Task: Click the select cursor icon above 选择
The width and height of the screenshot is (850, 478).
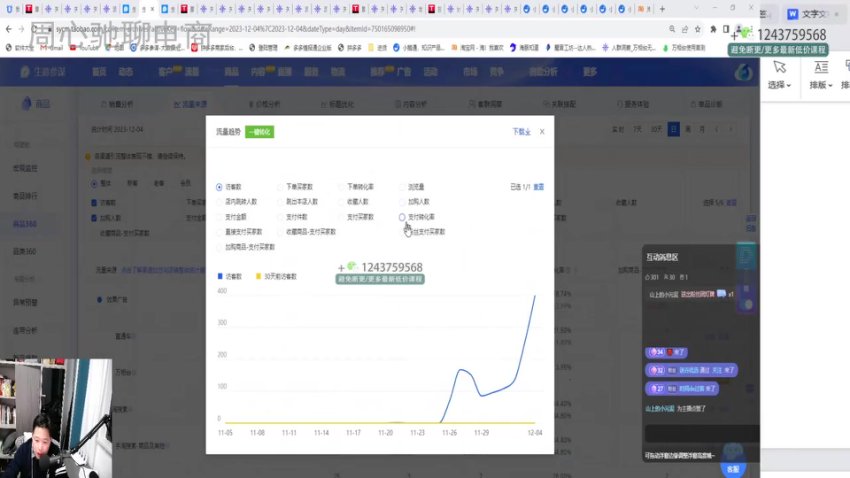Action: 779,67
